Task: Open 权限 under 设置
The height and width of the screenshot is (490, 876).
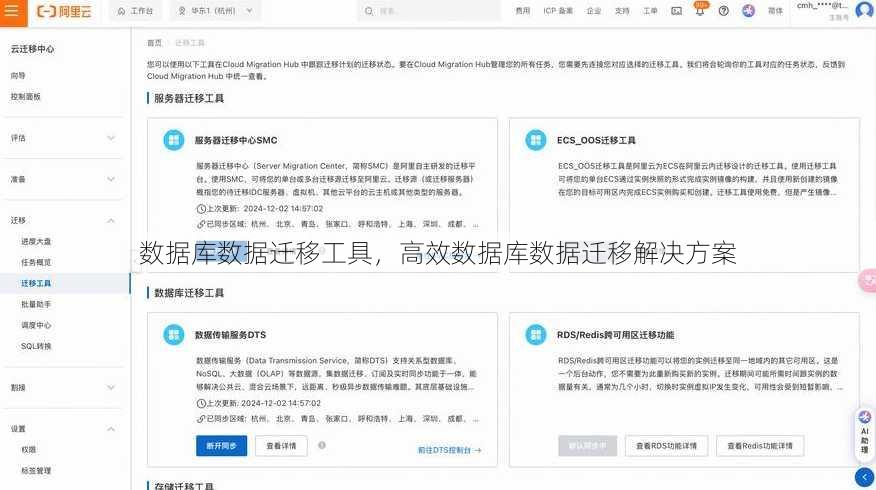Action: click(28, 449)
